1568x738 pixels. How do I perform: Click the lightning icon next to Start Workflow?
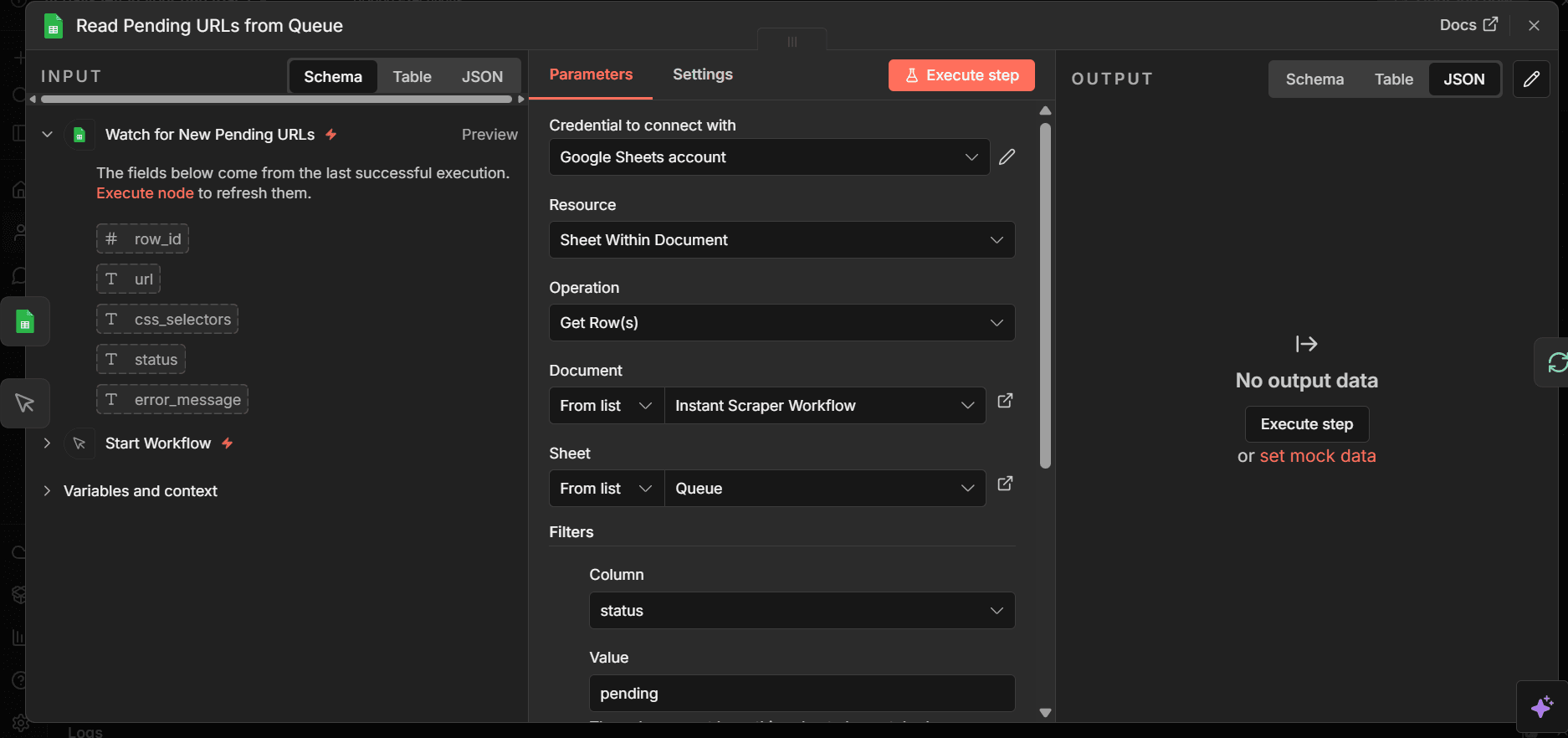pos(228,443)
